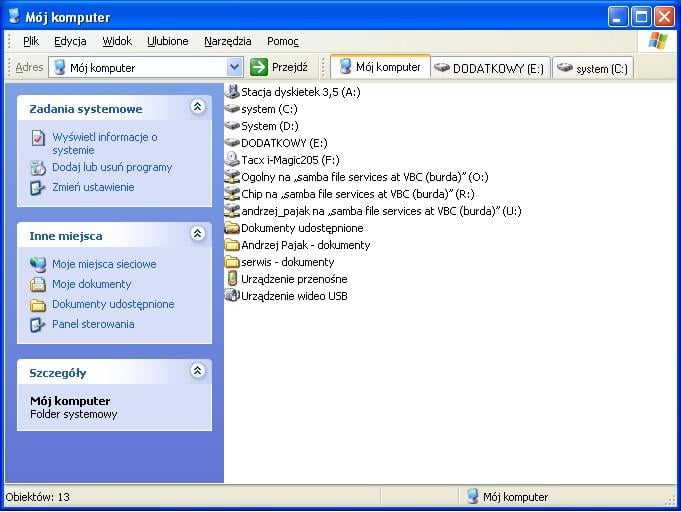The image size is (681, 512).
Task: Open Panel sterowania link in sidebar
Action: 92,324
